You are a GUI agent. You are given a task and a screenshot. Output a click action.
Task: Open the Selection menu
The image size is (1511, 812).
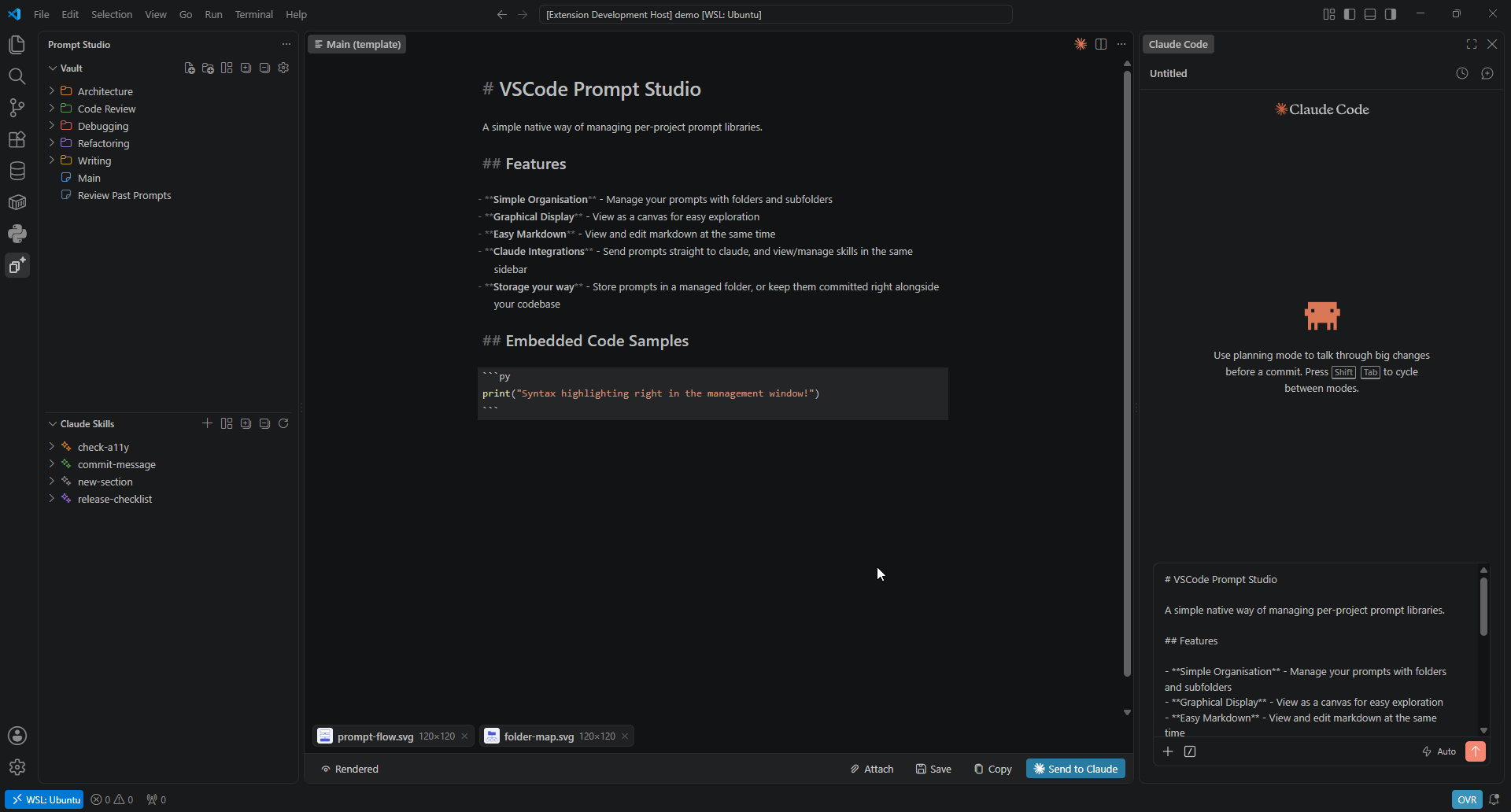pyautogui.click(x=112, y=14)
